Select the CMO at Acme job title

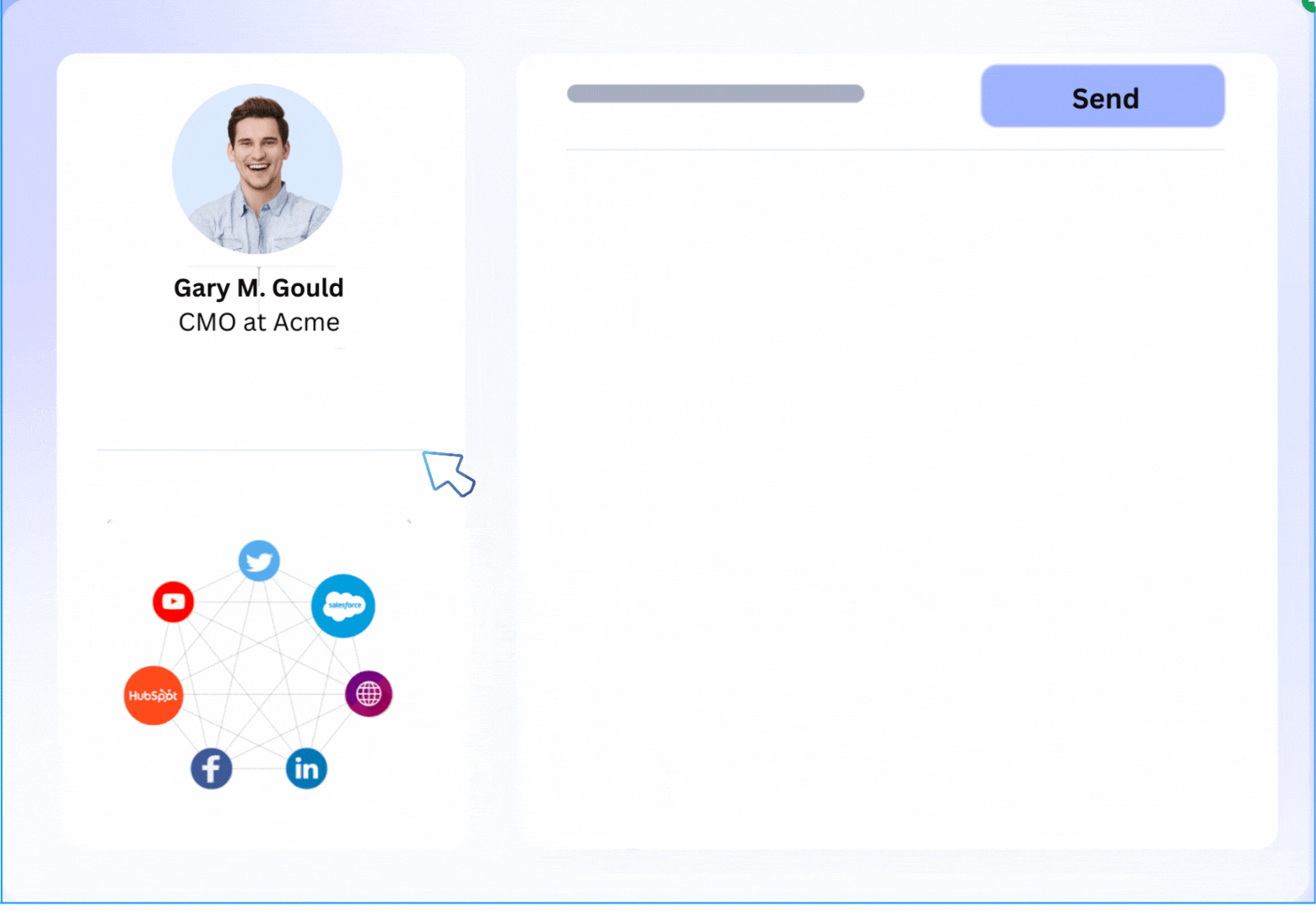coord(259,322)
